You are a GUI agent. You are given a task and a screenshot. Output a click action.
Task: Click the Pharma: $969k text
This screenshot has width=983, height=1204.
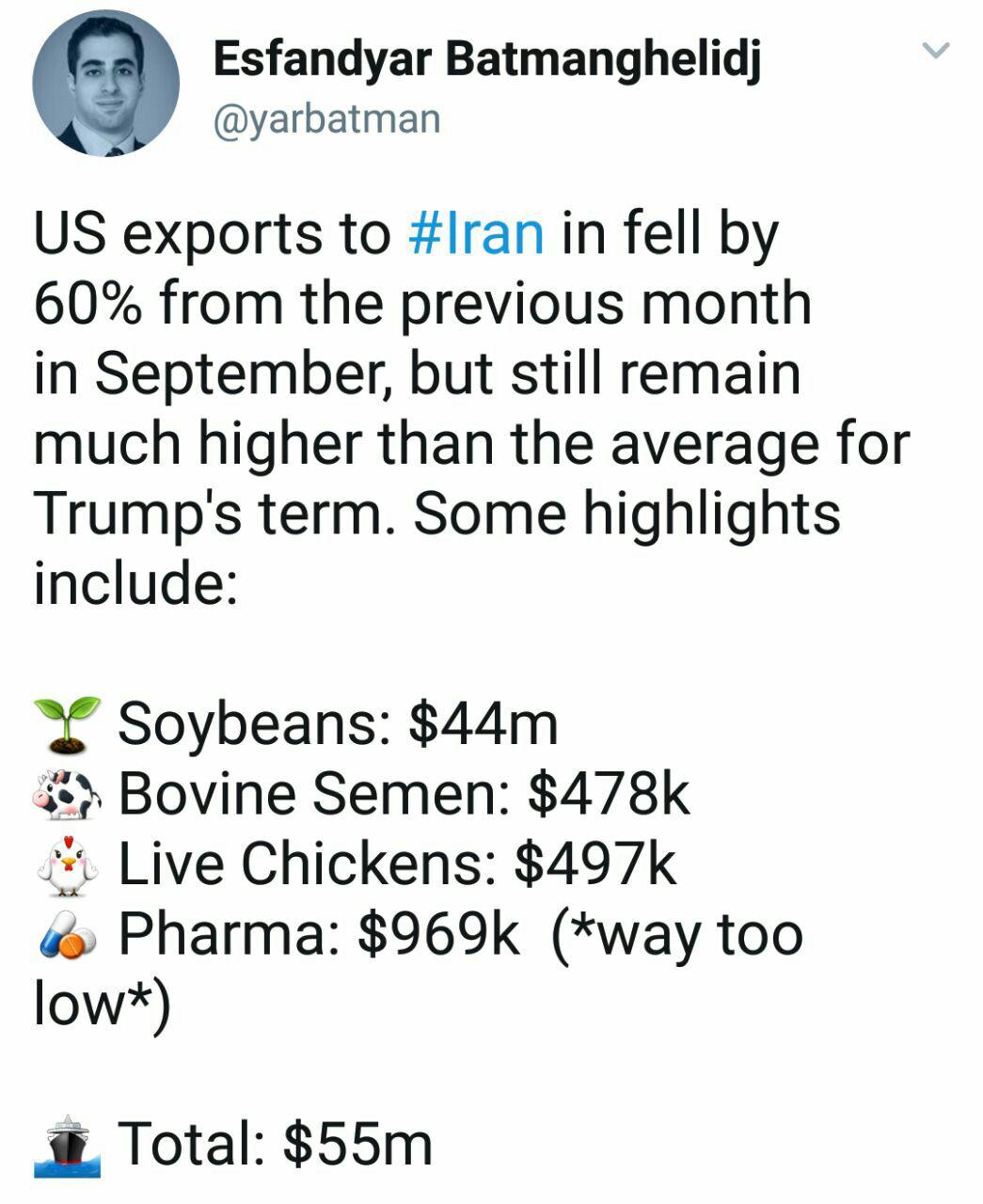(318, 934)
